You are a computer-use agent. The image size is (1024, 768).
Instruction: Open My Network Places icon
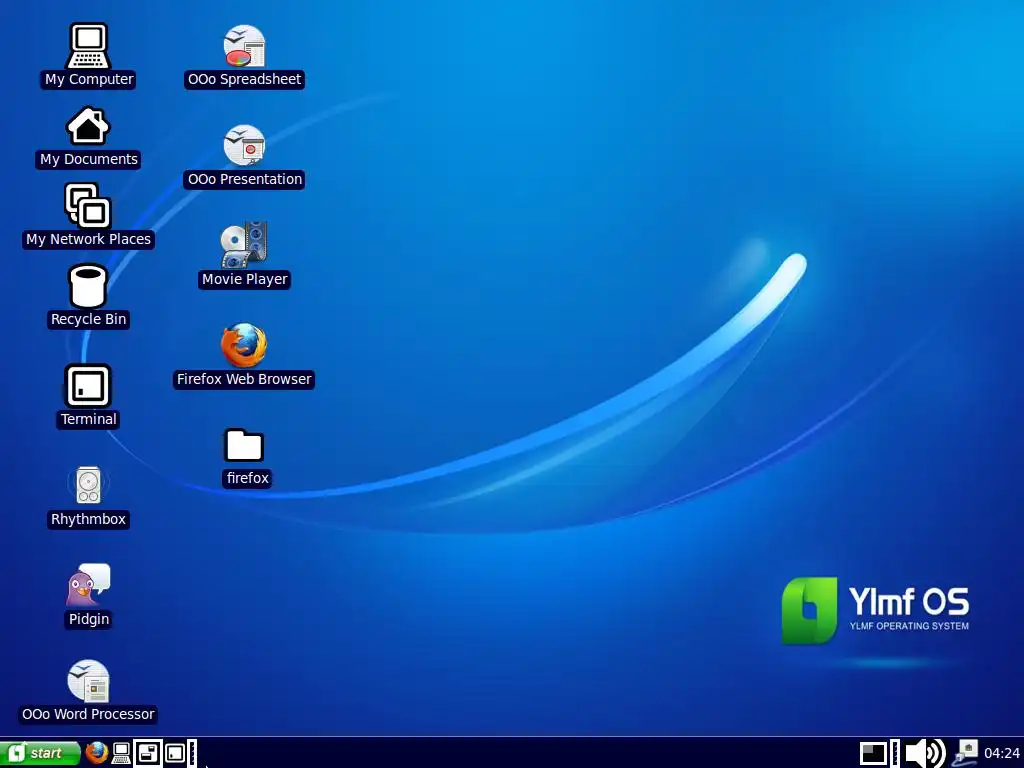pos(88,205)
